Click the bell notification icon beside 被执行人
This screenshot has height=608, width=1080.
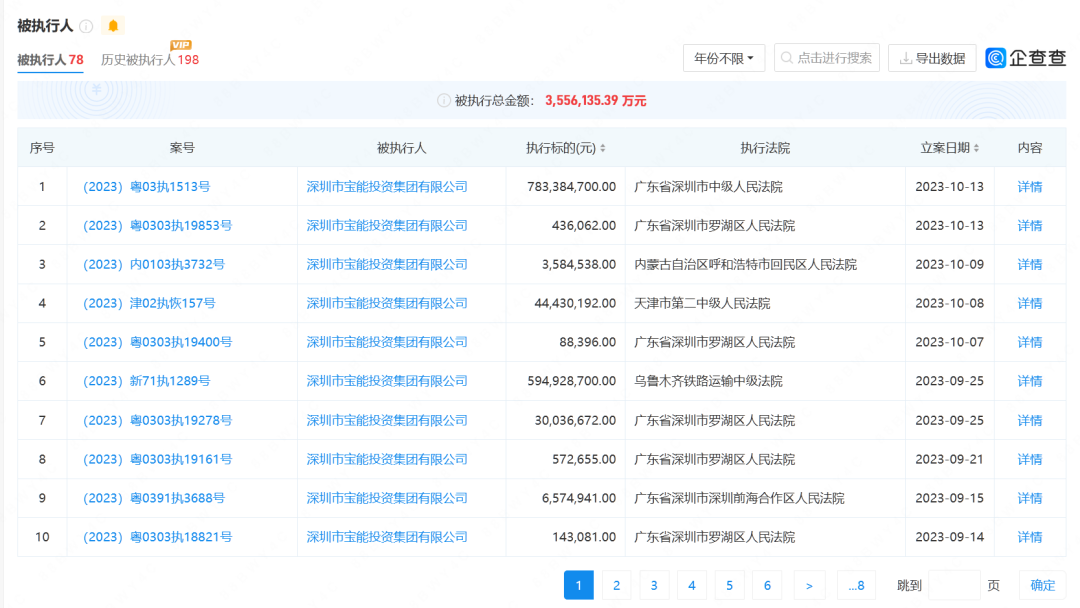point(112,26)
